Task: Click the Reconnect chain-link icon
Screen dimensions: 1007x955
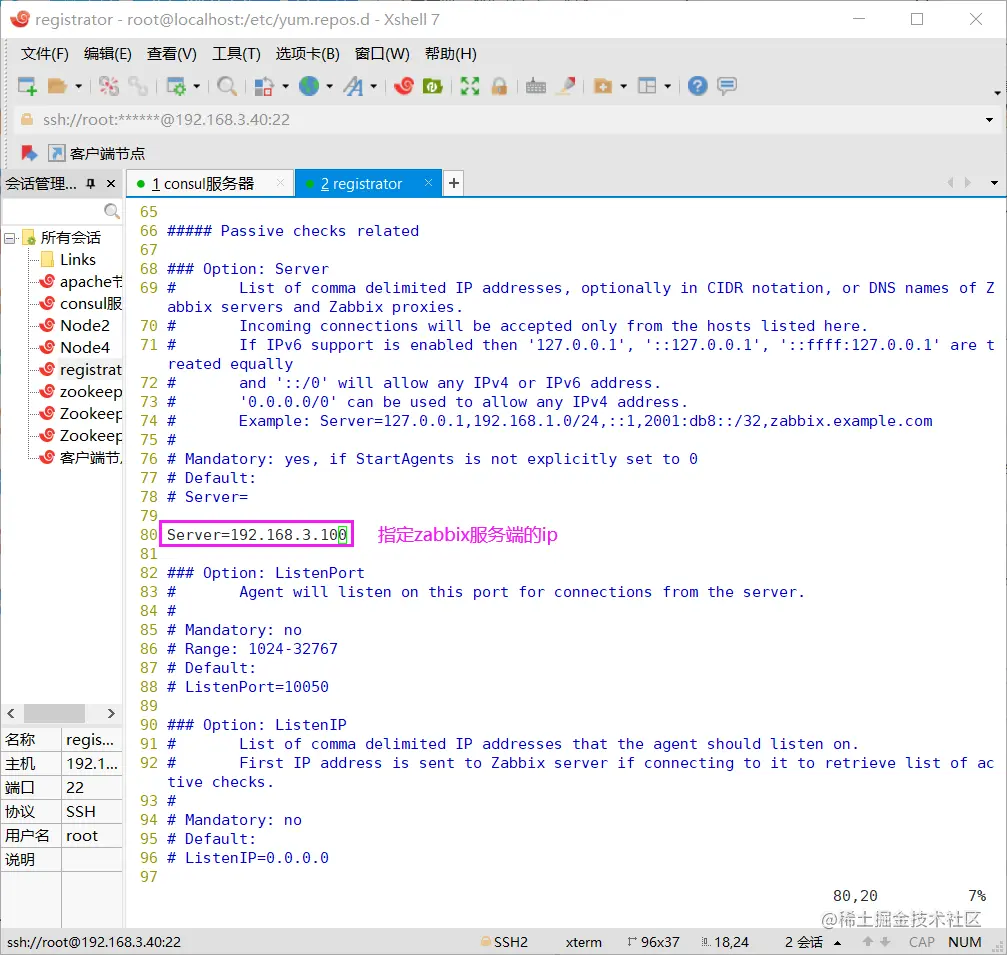Action: coord(137,85)
